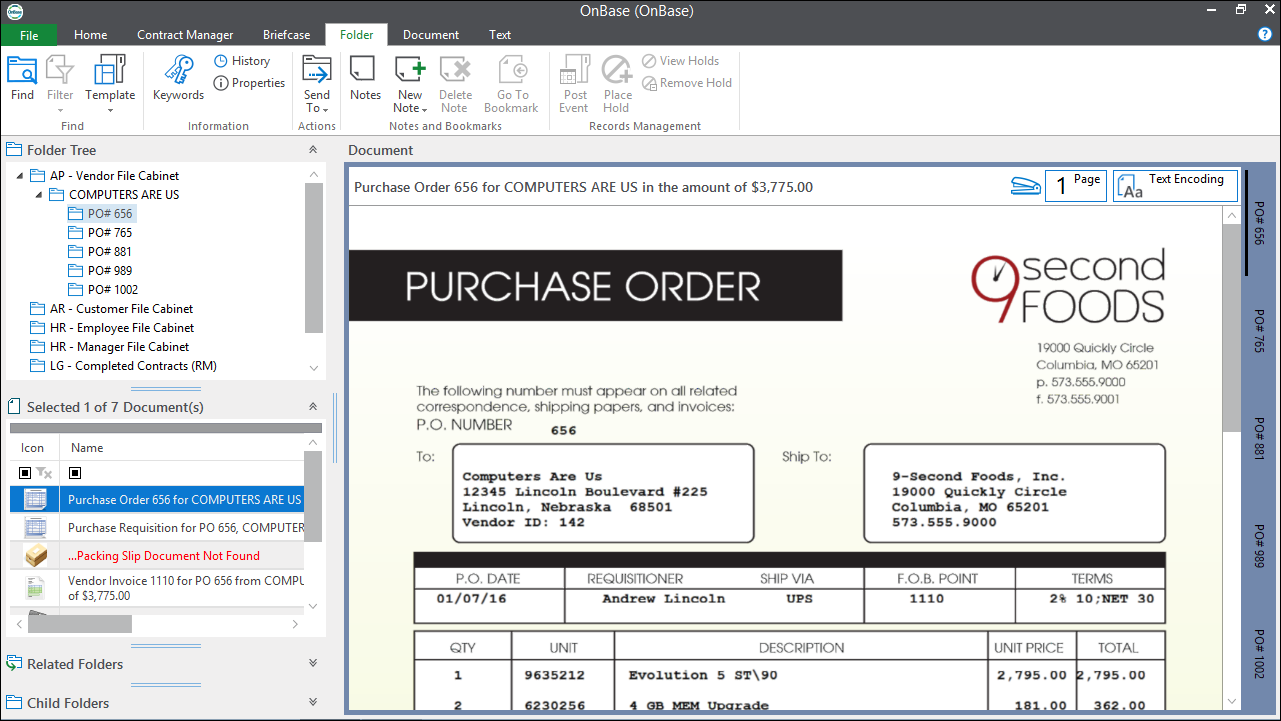Viewport: 1281px width, 721px height.
Task: Open the Notes viewer
Action: click(x=365, y=78)
